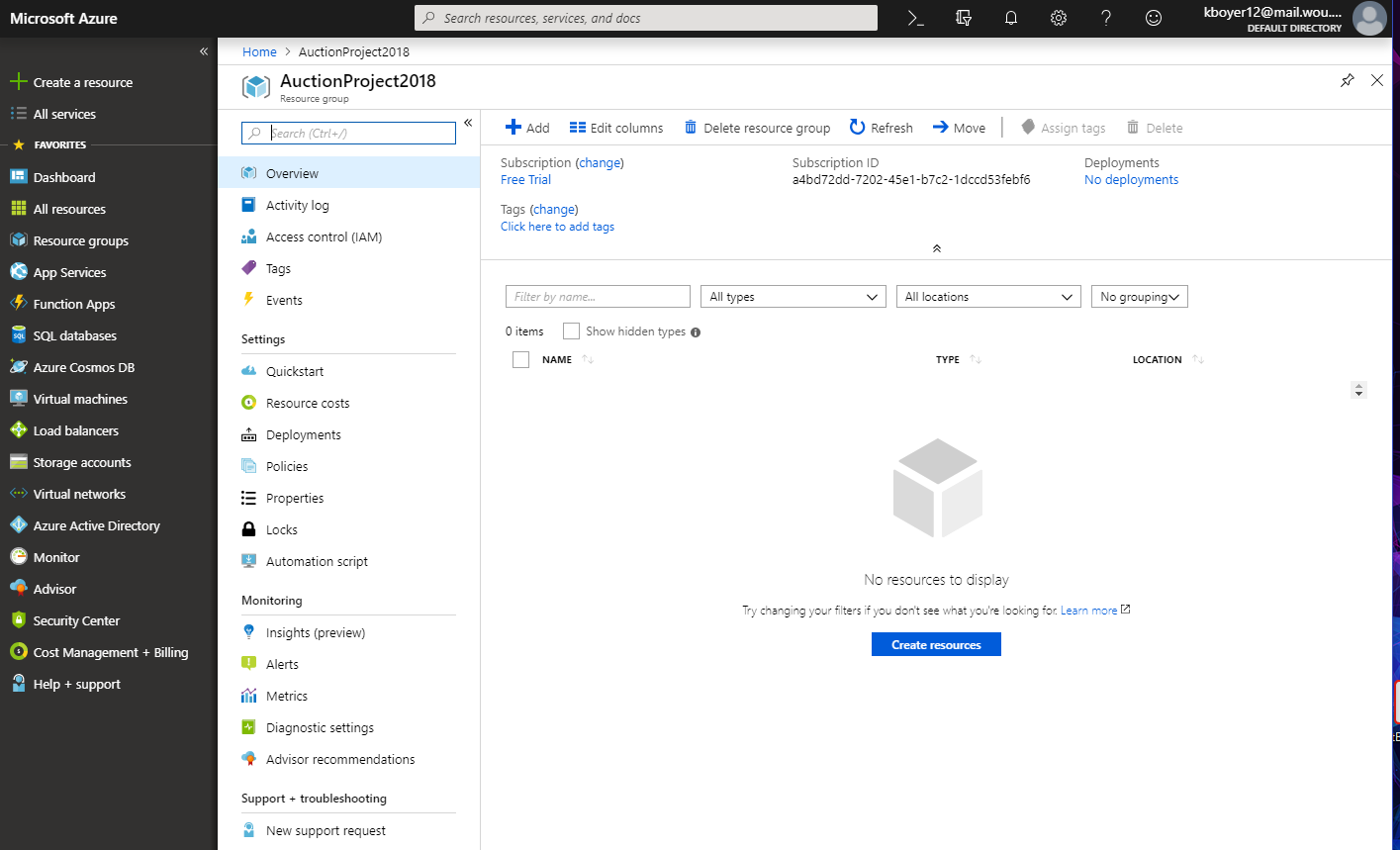The image size is (1400, 850).
Task: Open Activity log in the resource menu
Action: pos(349,205)
